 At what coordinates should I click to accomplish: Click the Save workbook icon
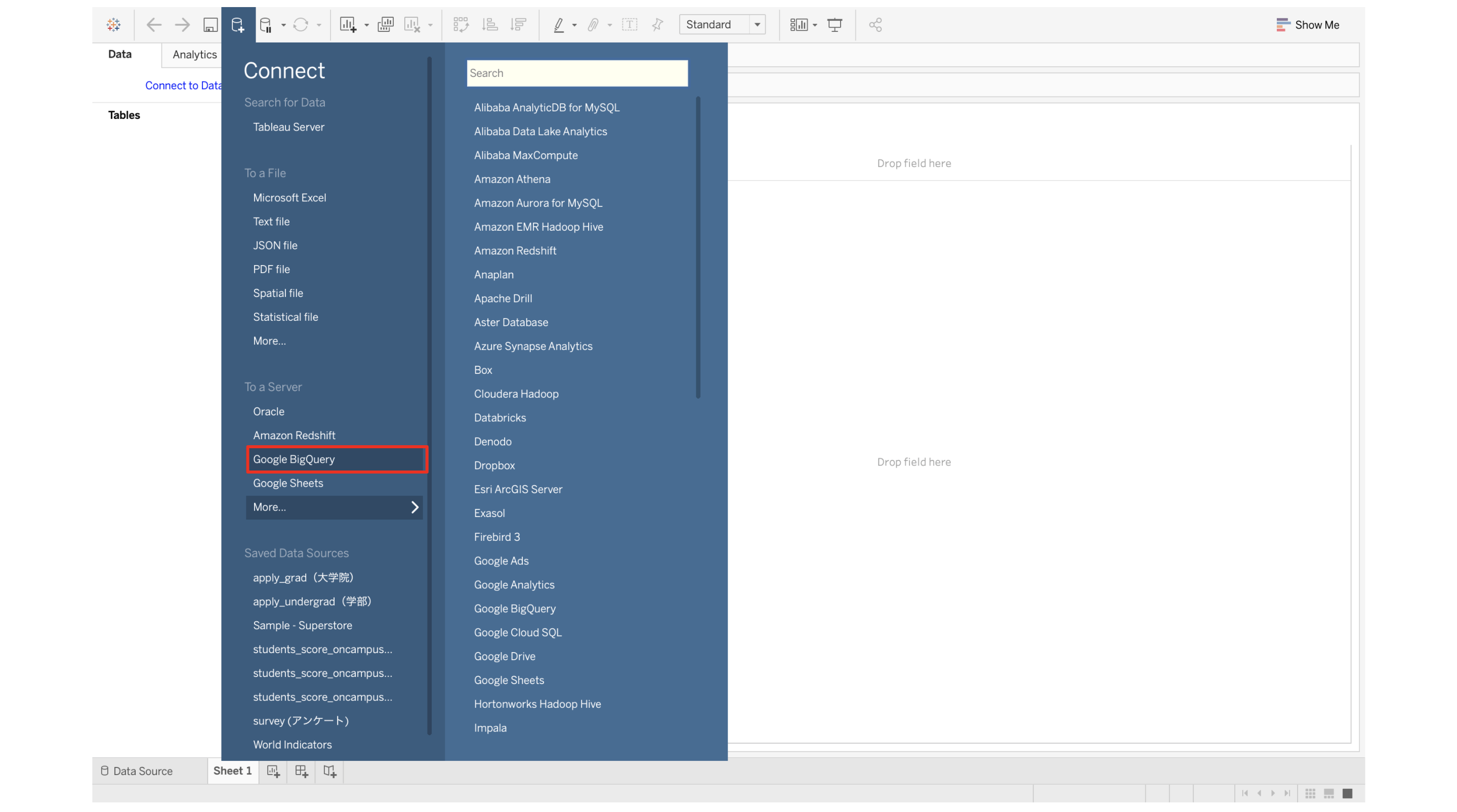211,24
